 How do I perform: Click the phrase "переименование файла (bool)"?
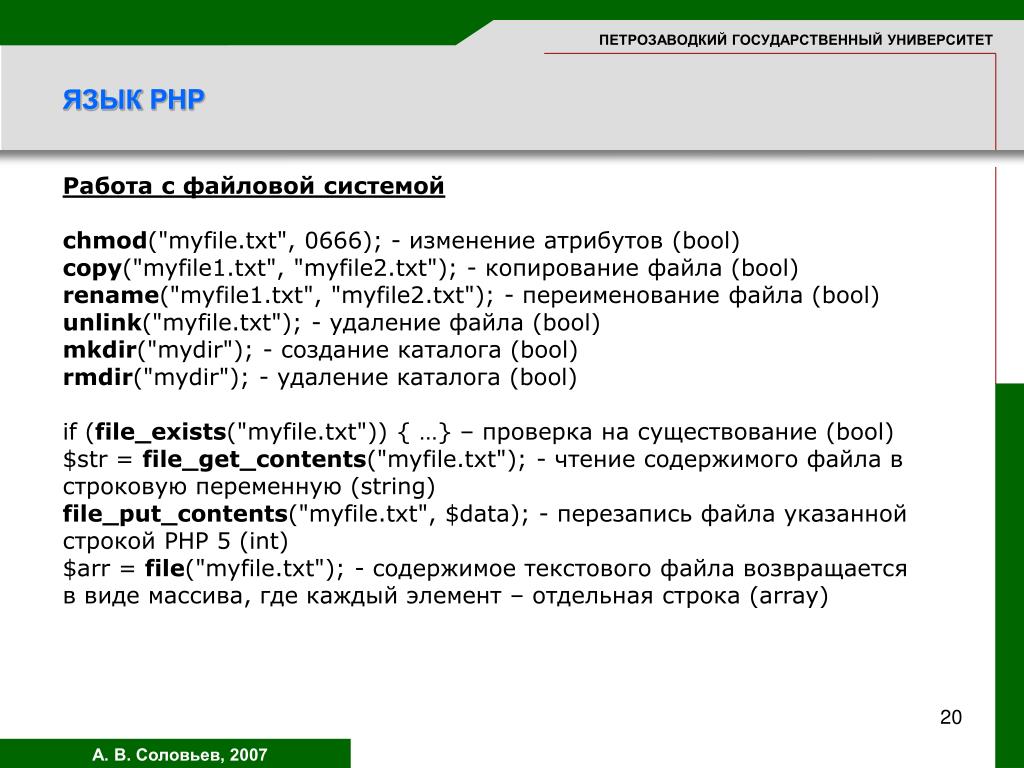click(701, 296)
